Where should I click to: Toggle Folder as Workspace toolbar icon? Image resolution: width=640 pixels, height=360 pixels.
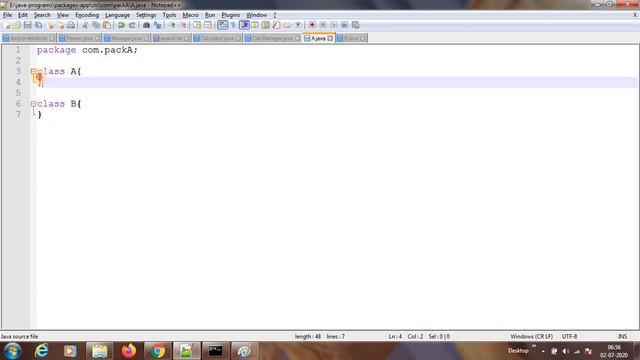click(287, 25)
